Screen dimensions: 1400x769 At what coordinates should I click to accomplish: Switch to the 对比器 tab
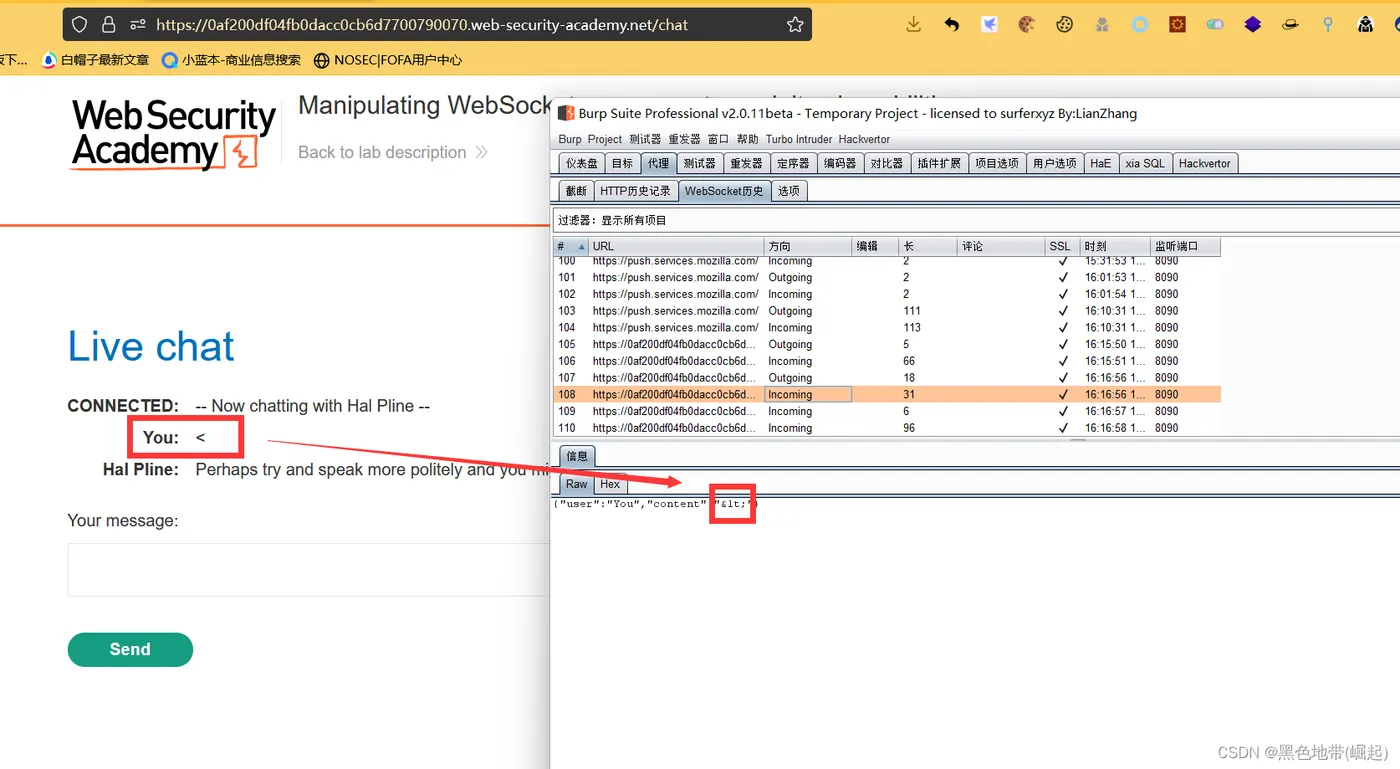(886, 163)
